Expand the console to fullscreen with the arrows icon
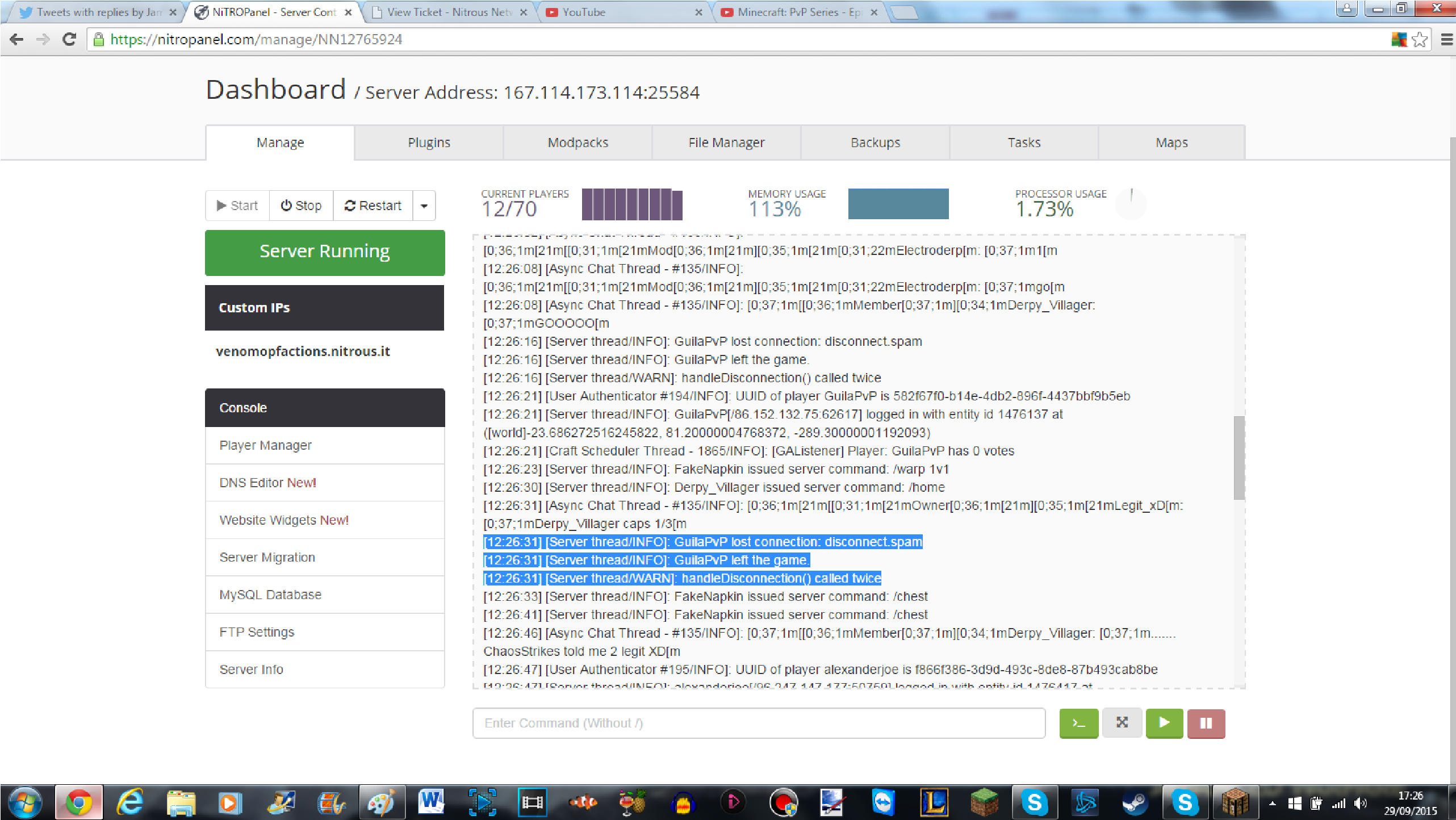This screenshot has height=820, width=1456. pos(1121,723)
